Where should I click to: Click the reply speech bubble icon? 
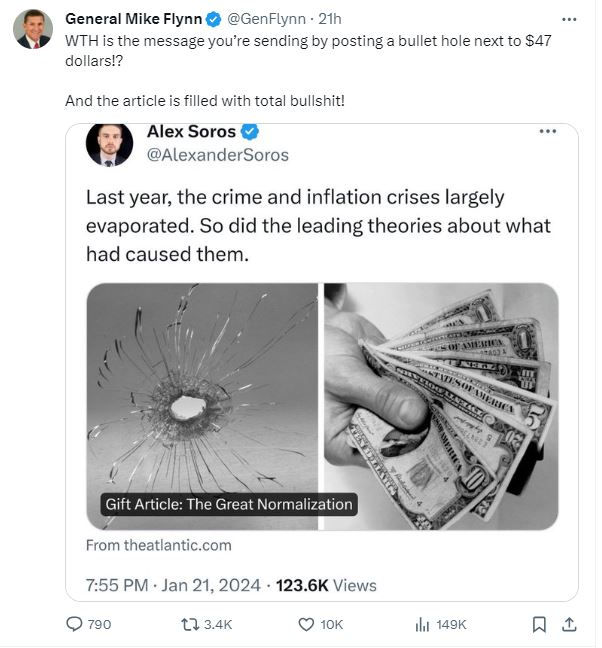(75, 624)
